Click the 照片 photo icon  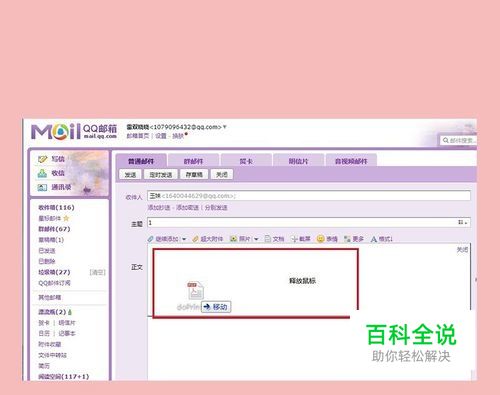pyautogui.click(x=233, y=239)
